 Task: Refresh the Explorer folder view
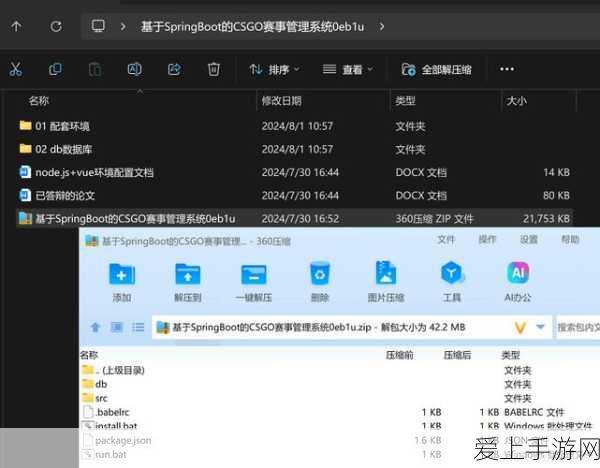point(56,26)
